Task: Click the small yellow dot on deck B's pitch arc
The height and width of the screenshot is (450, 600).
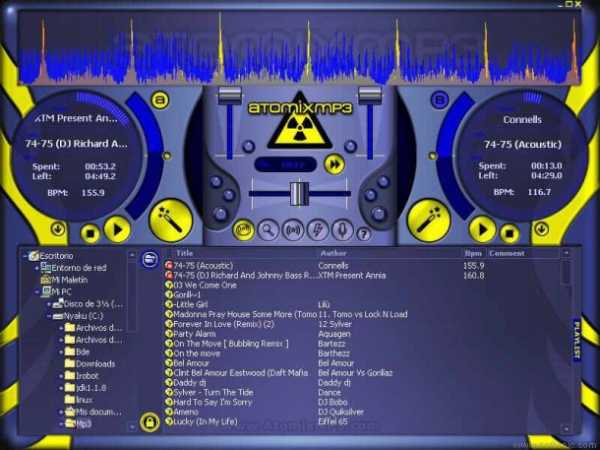Action: 432,156
